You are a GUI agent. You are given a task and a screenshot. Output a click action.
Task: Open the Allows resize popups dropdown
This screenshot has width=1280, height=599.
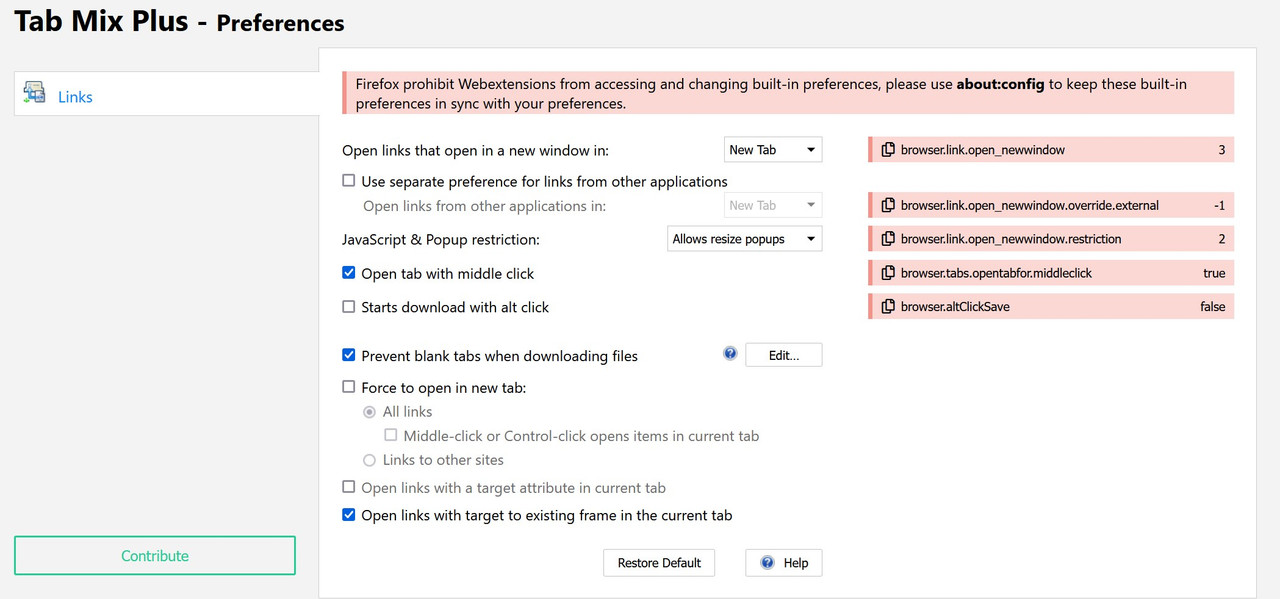pos(745,239)
